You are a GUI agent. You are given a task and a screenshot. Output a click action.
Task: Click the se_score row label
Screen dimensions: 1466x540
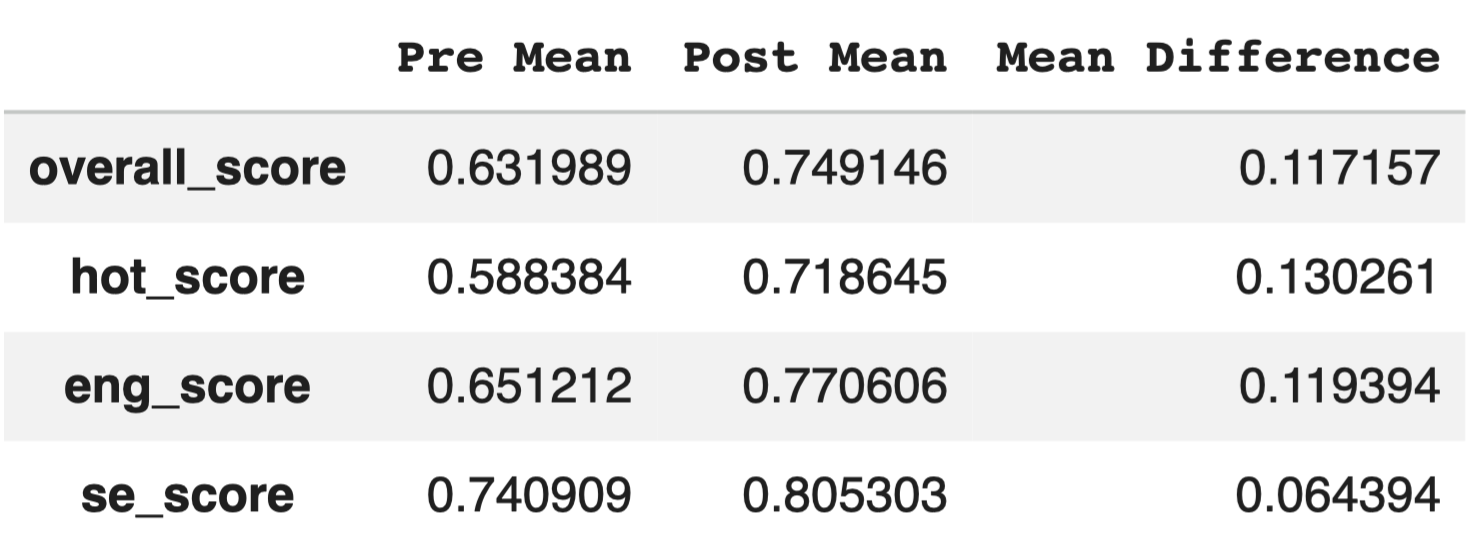[187, 495]
